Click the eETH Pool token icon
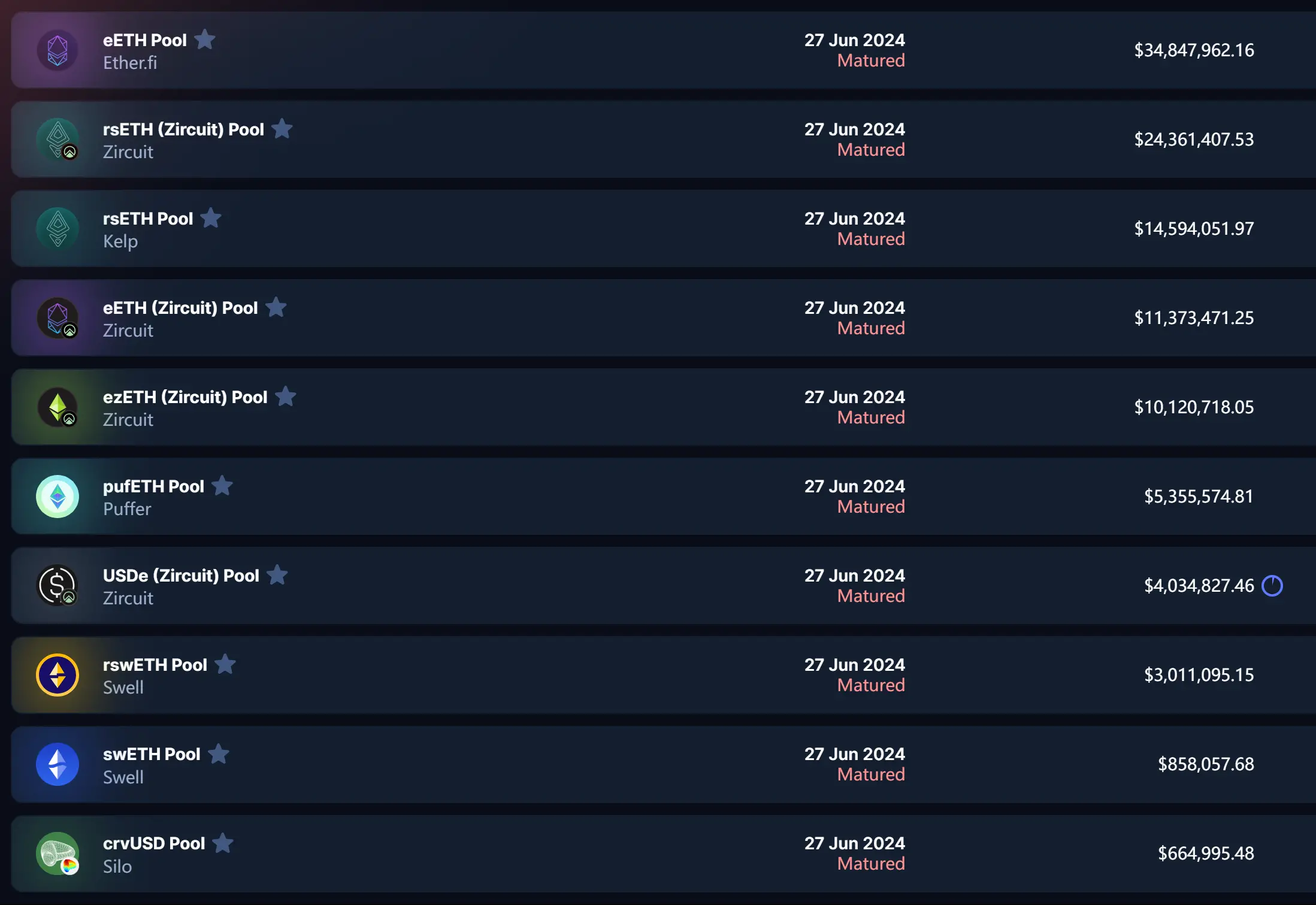The width and height of the screenshot is (1316, 905). point(58,50)
